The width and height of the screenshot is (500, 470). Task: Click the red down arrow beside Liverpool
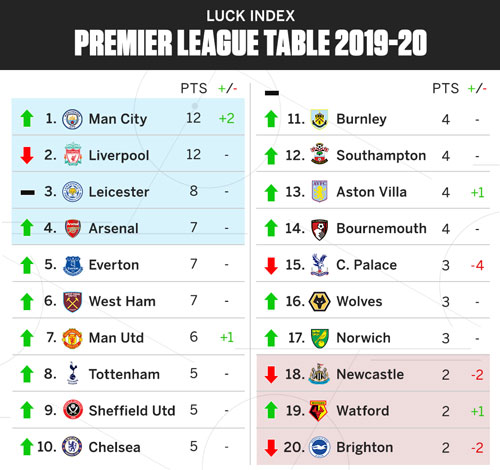(x=27, y=155)
